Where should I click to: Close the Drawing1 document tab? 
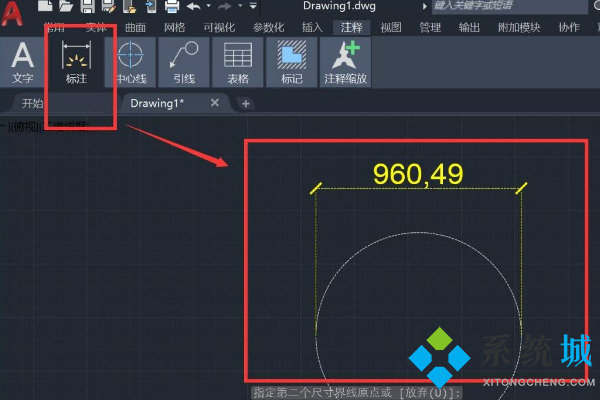pyautogui.click(x=214, y=103)
